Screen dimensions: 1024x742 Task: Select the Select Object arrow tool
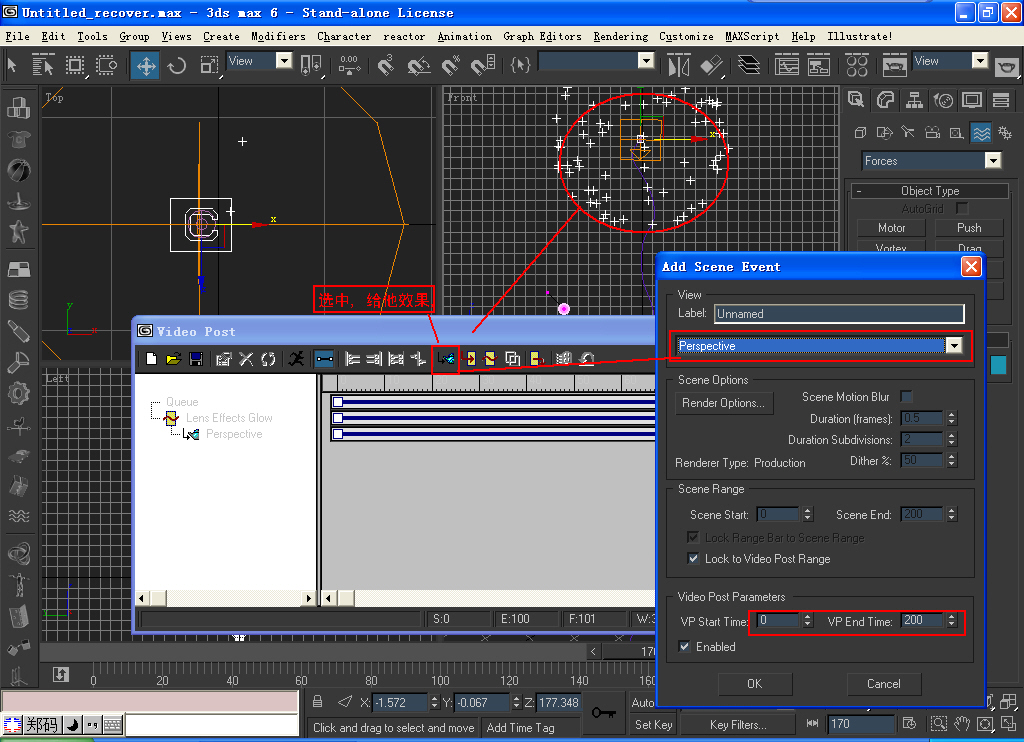point(12,65)
